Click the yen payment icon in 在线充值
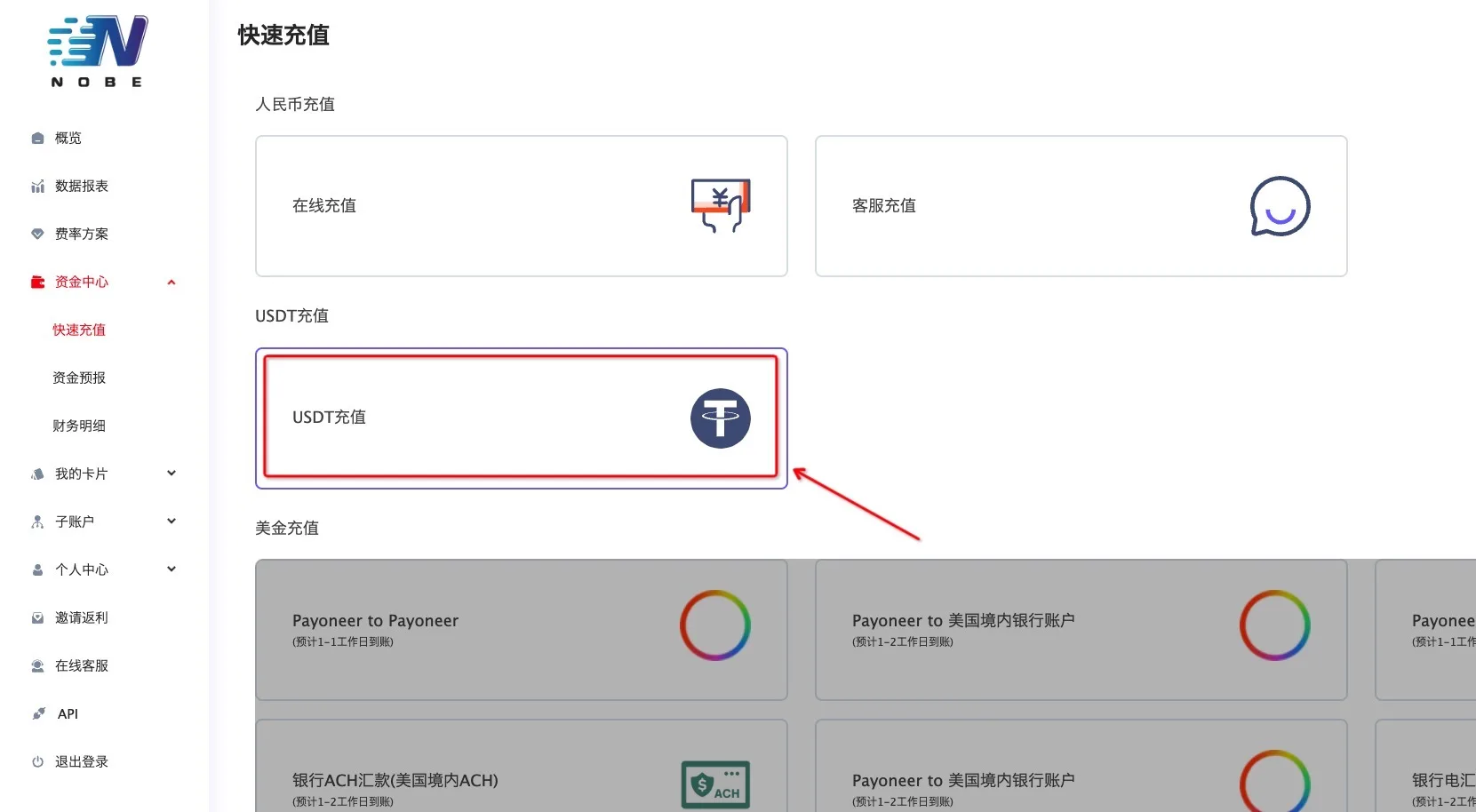Screen dimensions: 1476x812 pos(721,205)
